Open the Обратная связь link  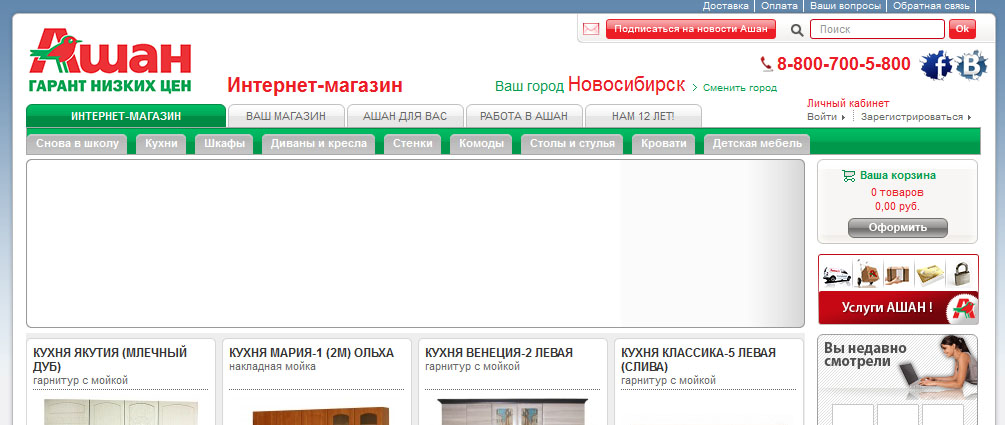click(929, 6)
